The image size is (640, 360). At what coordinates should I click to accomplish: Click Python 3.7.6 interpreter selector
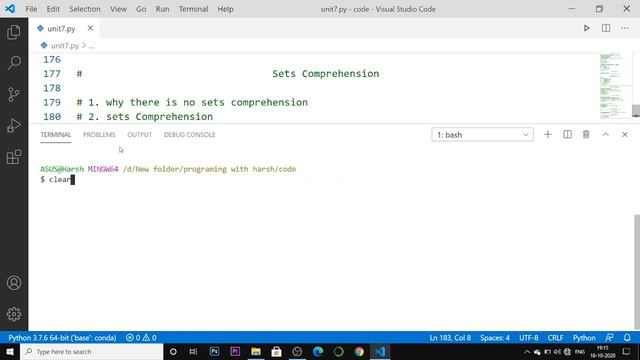coord(62,338)
